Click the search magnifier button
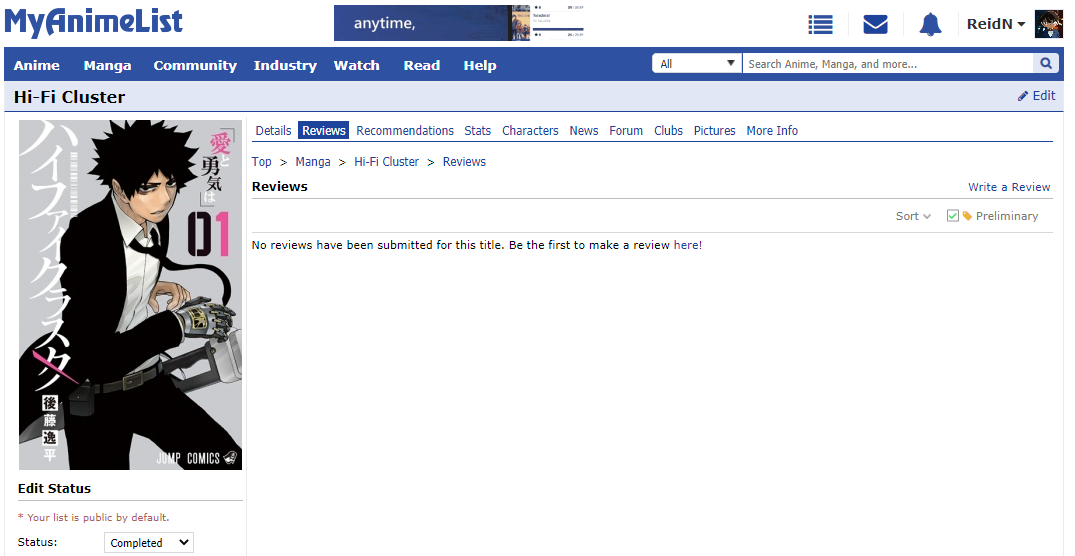 click(x=1046, y=64)
